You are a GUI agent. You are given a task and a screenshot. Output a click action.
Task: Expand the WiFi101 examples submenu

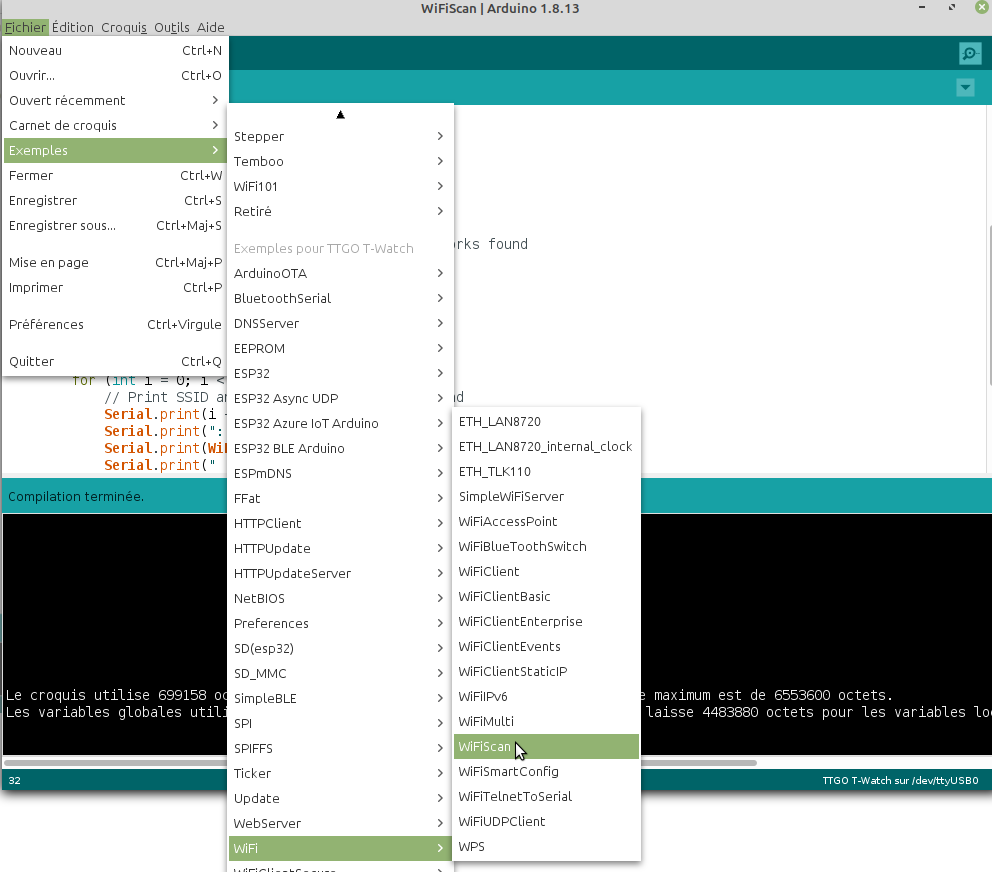pos(340,187)
